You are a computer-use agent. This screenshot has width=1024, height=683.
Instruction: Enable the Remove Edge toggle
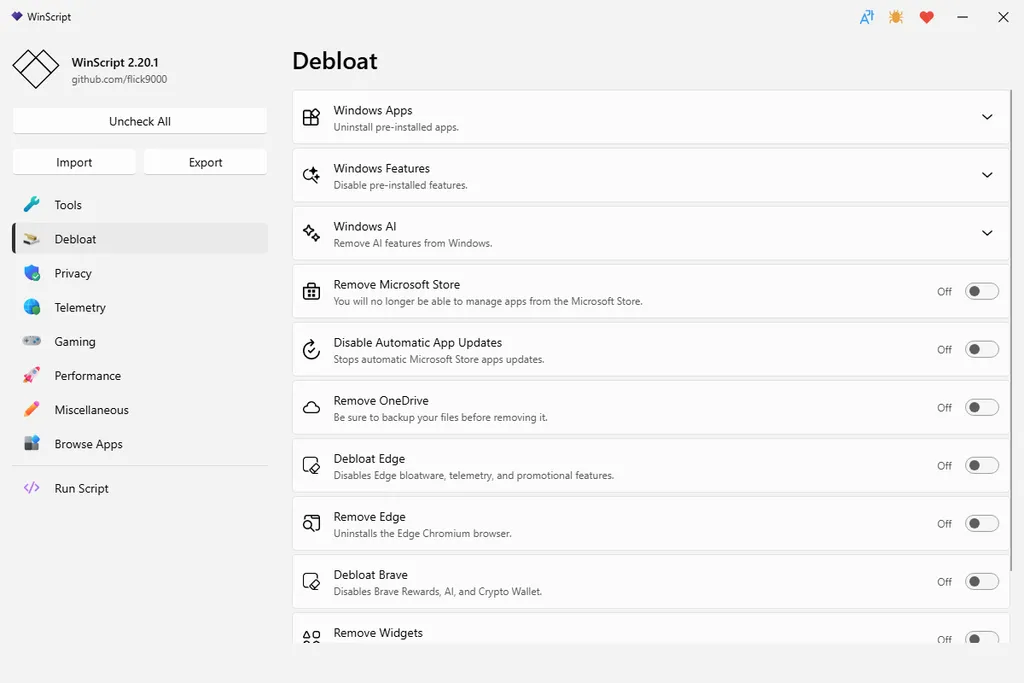[x=982, y=524]
